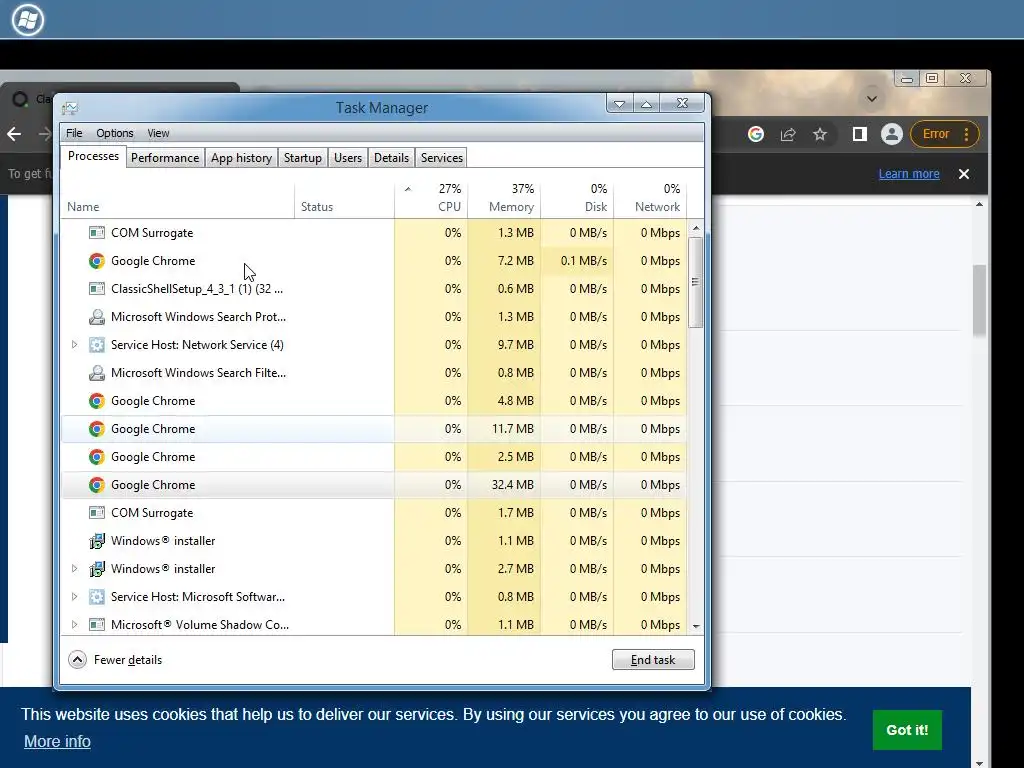
Task: Click Microsoft Windows Search Filter icon
Action: click(x=97, y=373)
